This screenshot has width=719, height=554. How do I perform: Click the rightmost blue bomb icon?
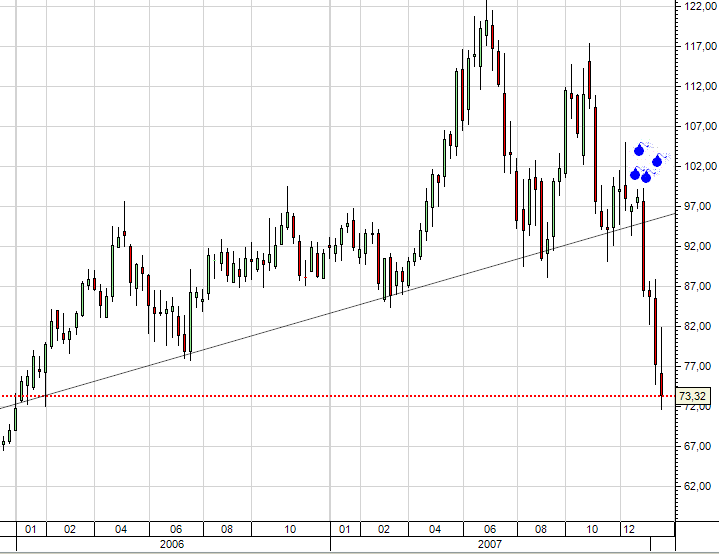(x=657, y=161)
